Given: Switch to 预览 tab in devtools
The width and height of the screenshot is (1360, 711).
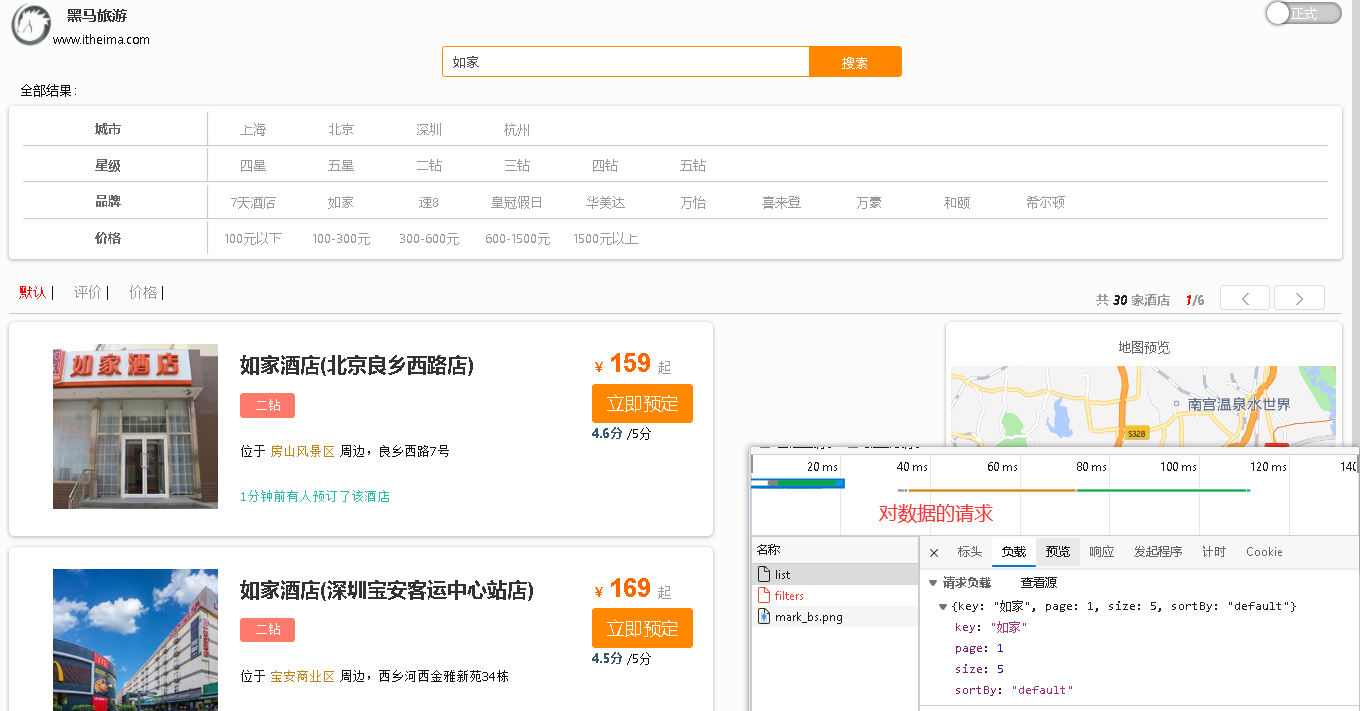Looking at the screenshot, I should [1058, 552].
